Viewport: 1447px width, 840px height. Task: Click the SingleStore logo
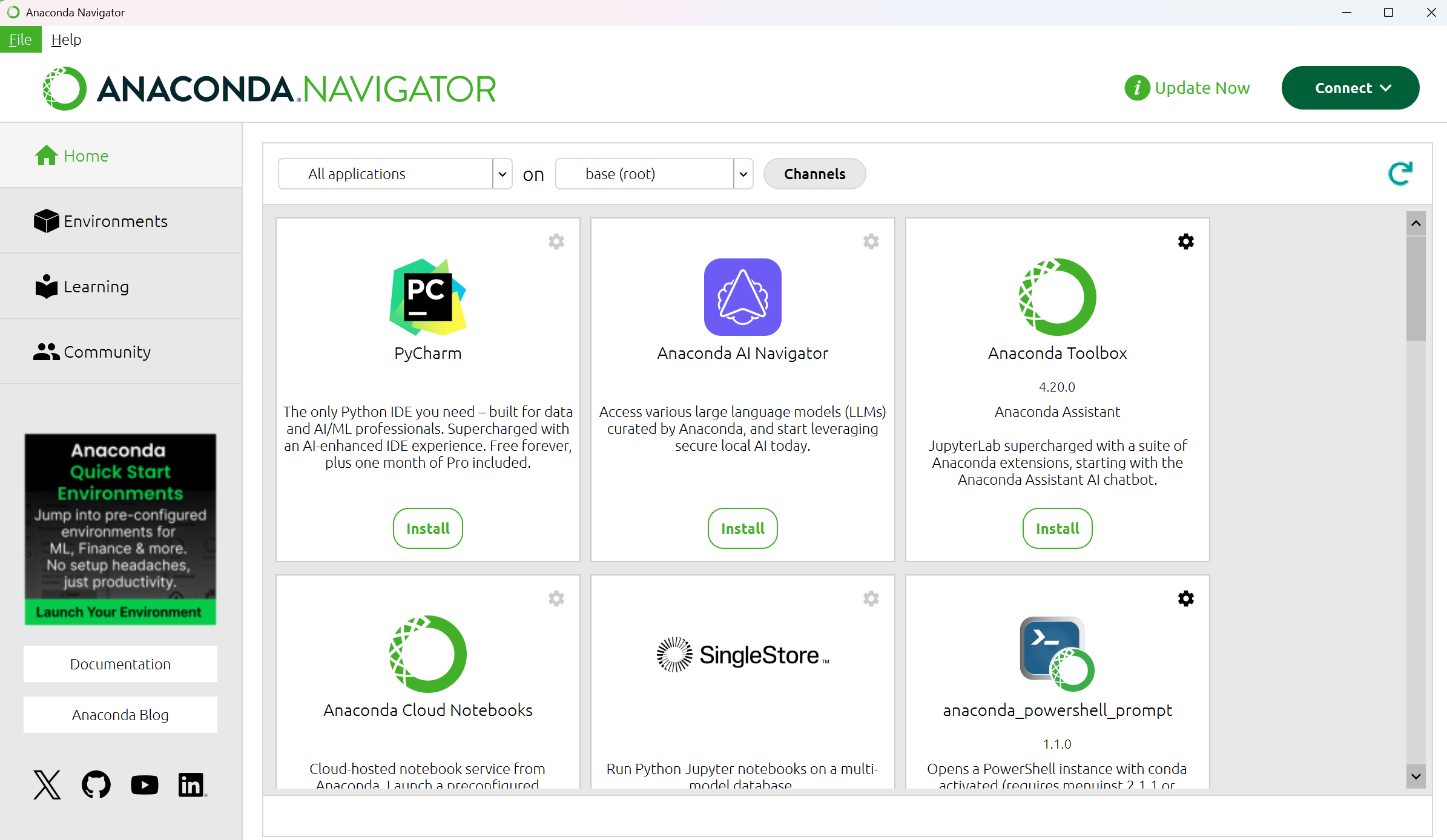pyautogui.click(x=742, y=654)
